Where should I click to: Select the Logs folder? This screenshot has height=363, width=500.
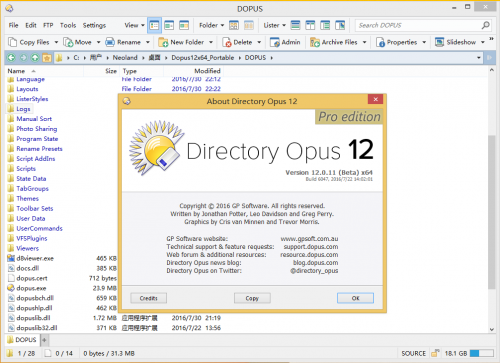19,109
